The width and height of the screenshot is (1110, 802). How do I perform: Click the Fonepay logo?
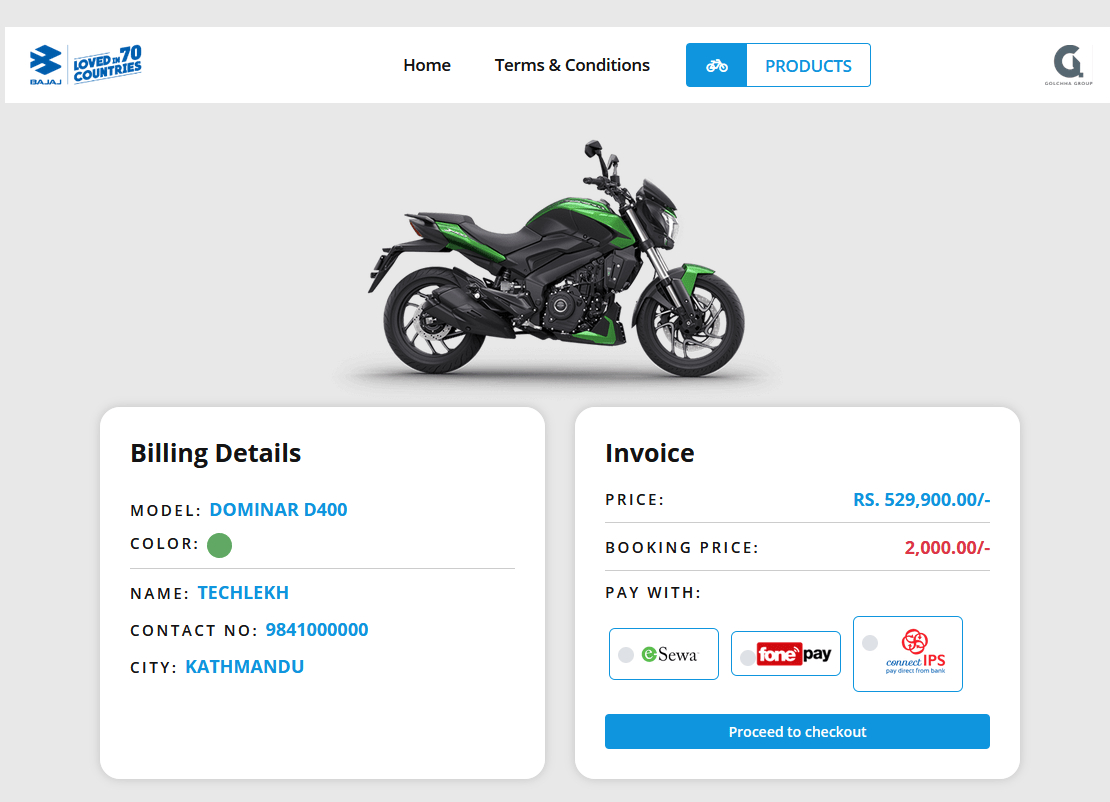point(795,653)
